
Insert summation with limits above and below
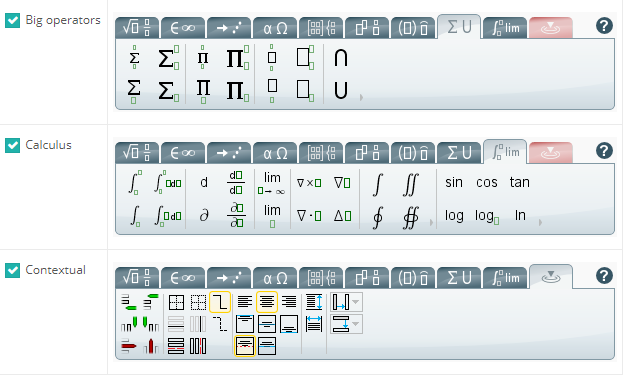[x=134, y=58]
